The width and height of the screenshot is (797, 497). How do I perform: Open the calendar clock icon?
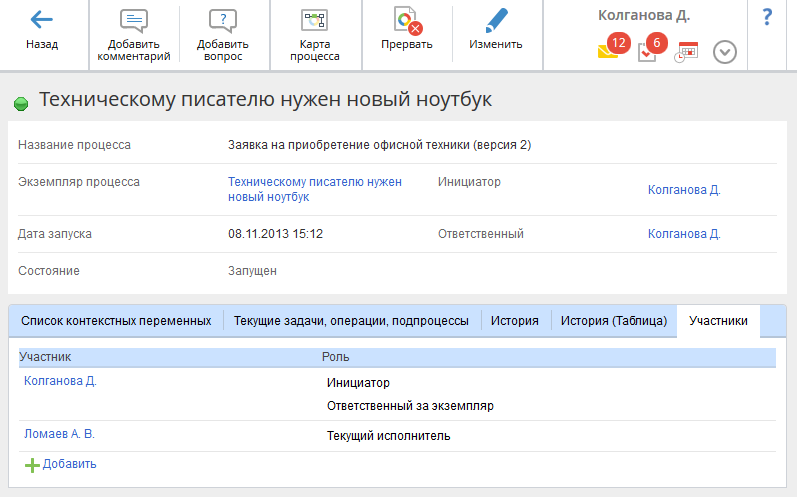(687, 53)
